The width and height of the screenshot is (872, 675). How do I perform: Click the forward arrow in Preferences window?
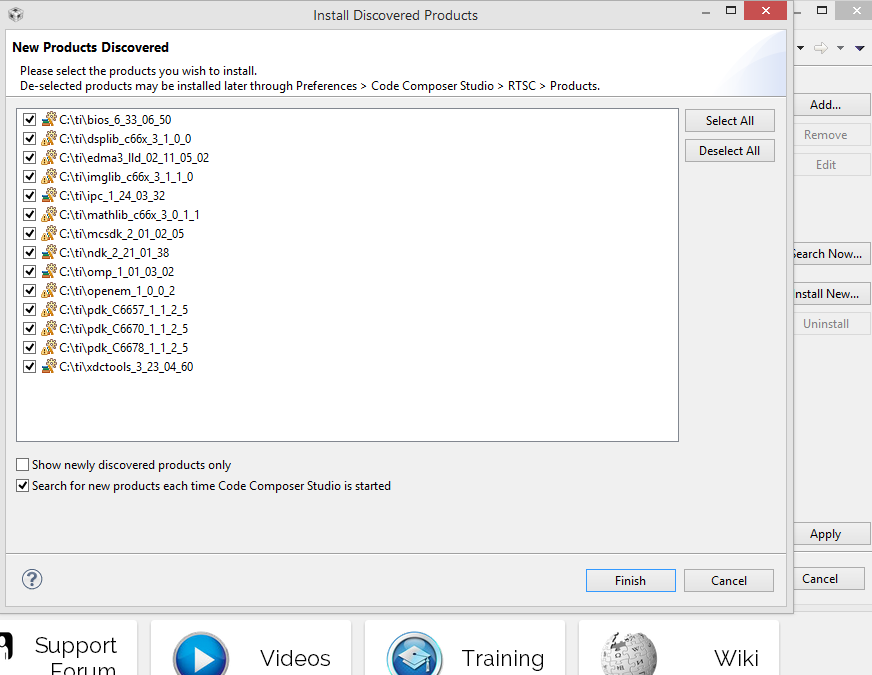coord(820,48)
